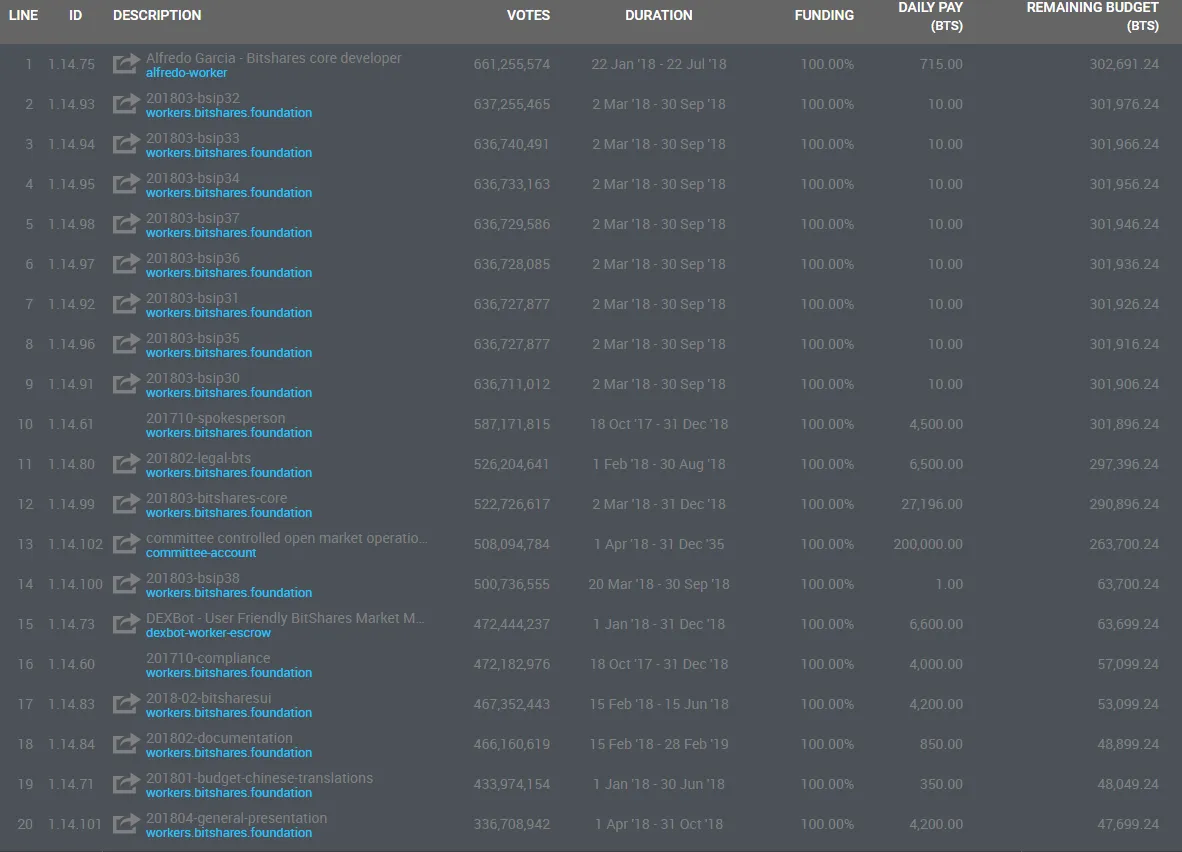Click votes value 661,255,574

coord(512,65)
